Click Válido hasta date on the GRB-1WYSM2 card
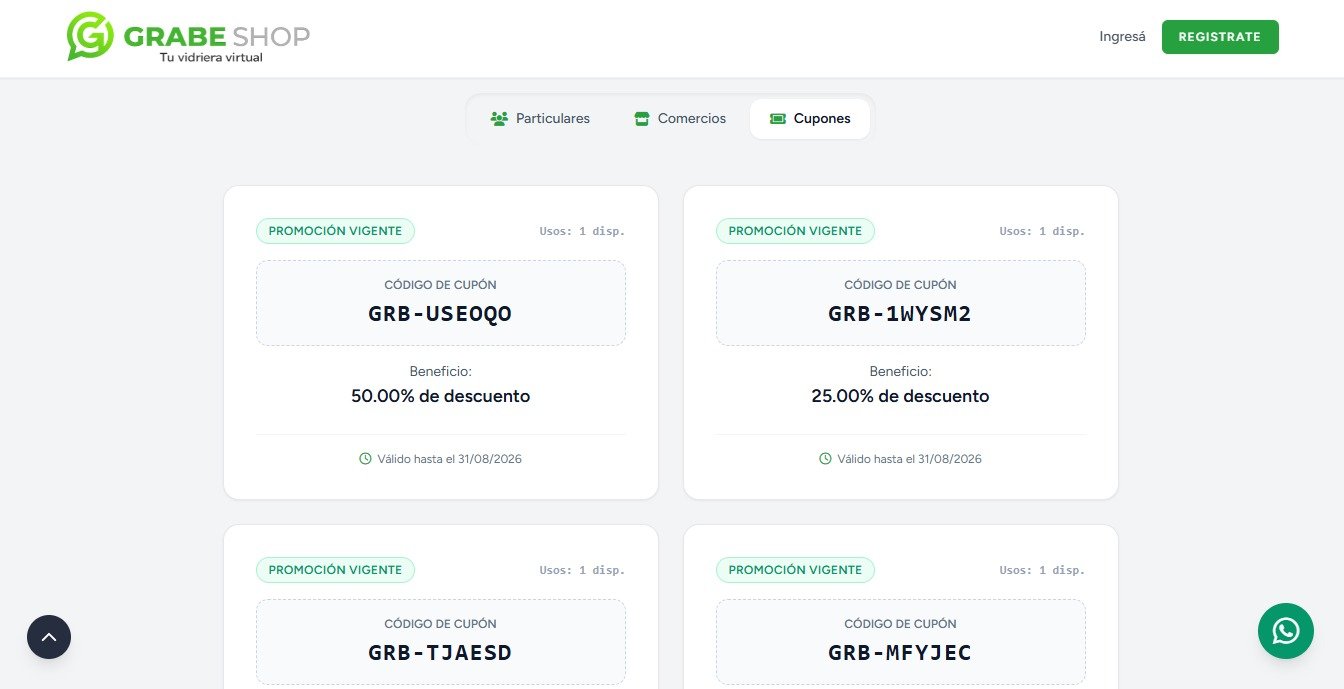The image size is (1344, 689). coord(909,459)
